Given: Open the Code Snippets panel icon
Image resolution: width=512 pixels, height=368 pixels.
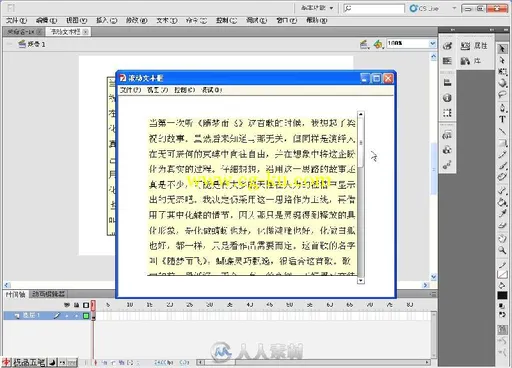Looking at the screenshot, I should (x=447, y=135).
